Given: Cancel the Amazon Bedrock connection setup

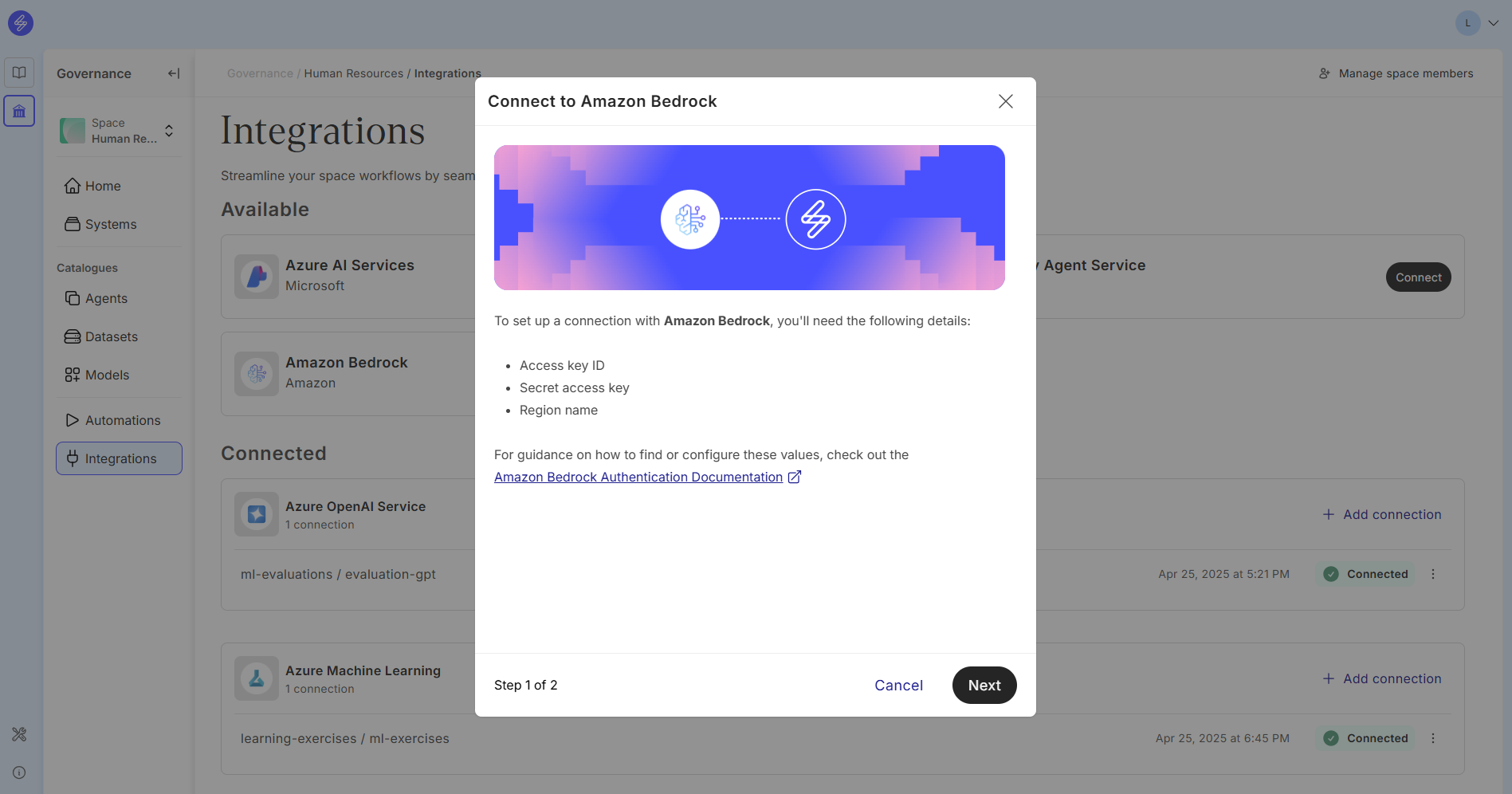Looking at the screenshot, I should 898,686.
